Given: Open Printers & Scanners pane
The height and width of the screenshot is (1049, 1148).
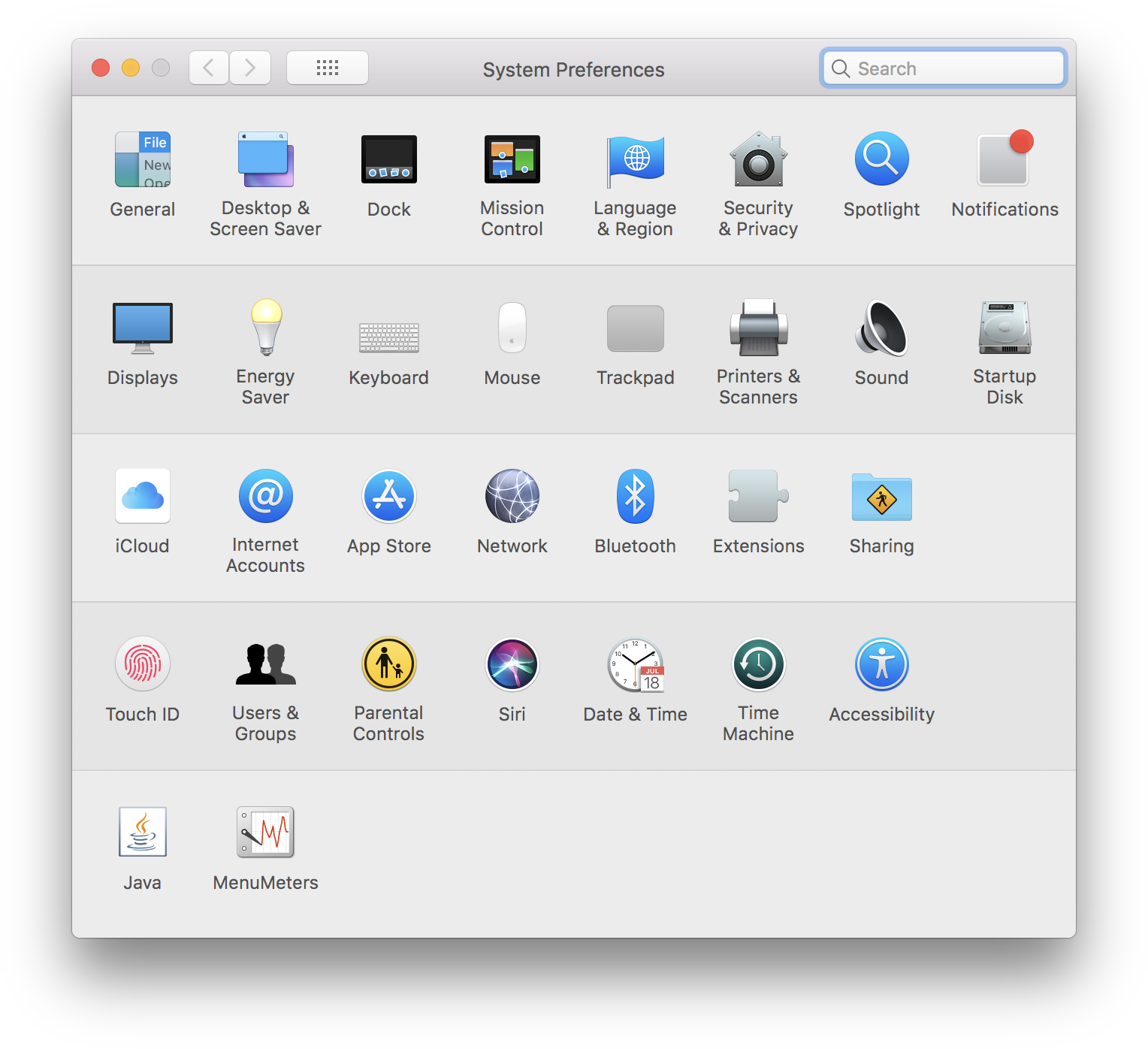Looking at the screenshot, I should pyautogui.click(x=759, y=328).
